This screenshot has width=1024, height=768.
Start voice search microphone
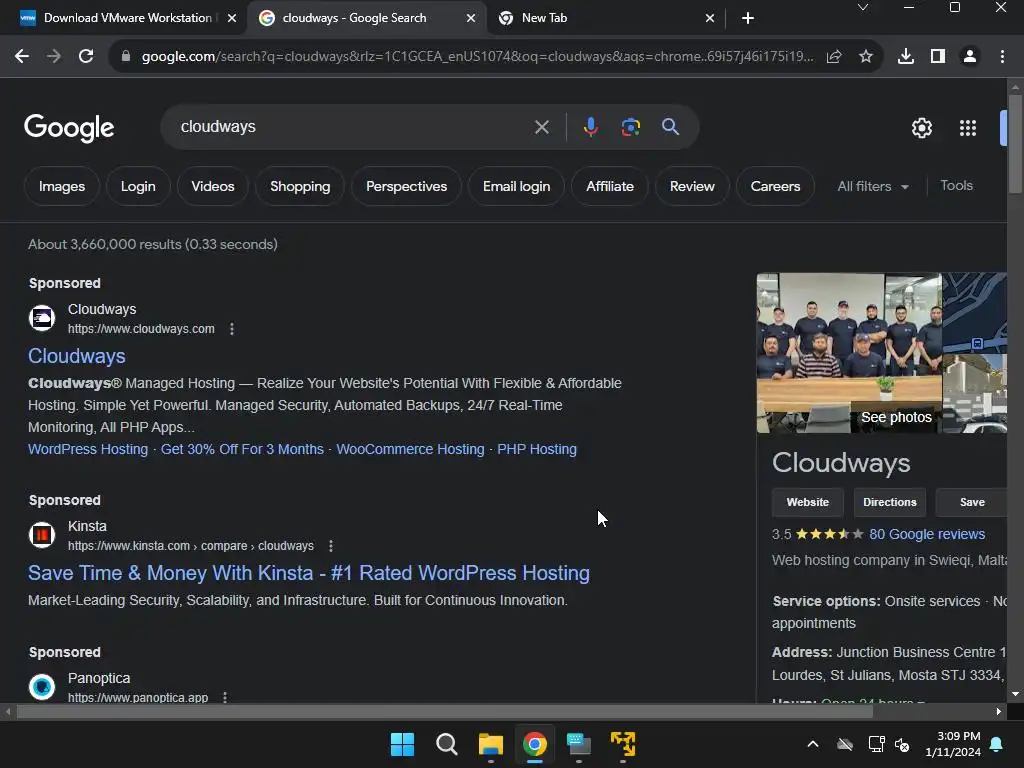tap(590, 127)
